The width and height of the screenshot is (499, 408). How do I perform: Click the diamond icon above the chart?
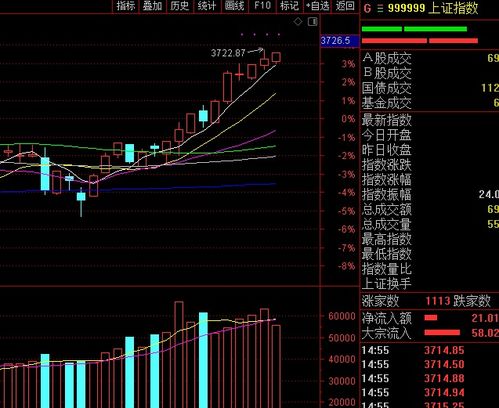coord(298,22)
